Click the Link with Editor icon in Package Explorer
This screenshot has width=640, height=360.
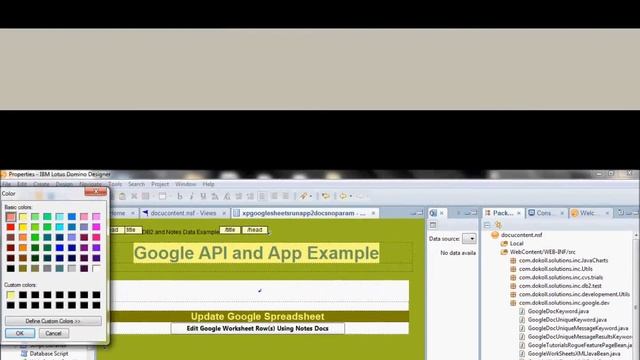click(x=498, y=225)
